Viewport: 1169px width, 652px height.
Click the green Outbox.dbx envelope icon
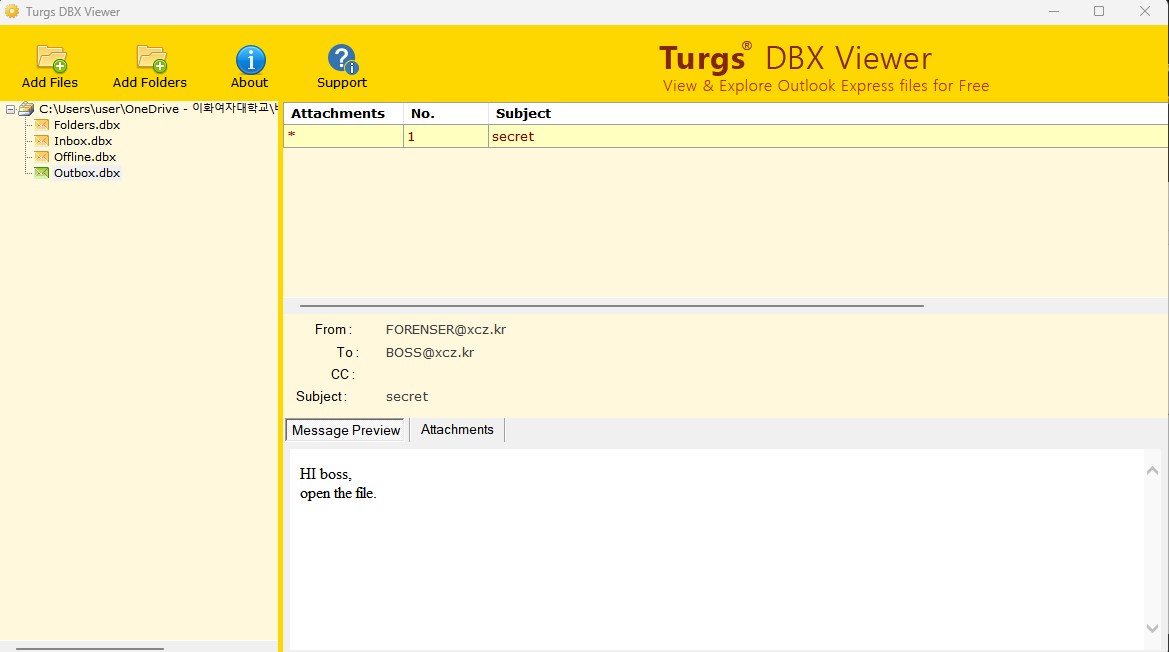(x=42, y=173)
